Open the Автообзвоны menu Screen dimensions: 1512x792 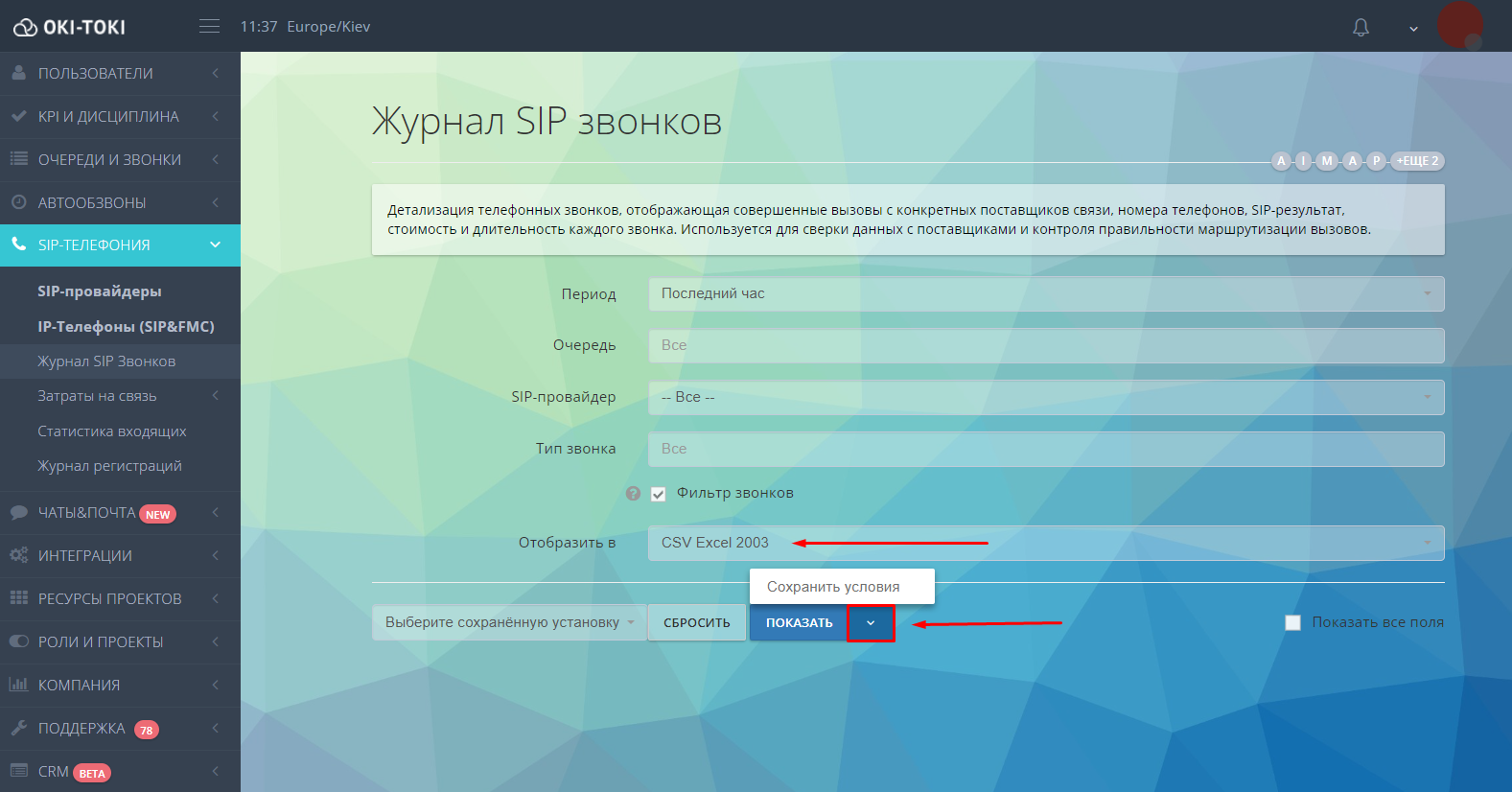pyautogui.click(x=120, y=202)
